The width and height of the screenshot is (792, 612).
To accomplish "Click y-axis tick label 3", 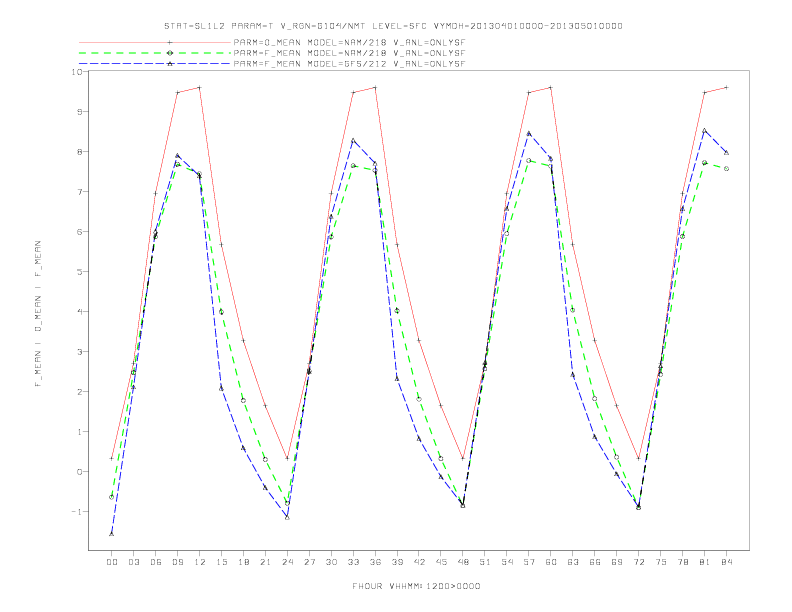I will [79, 351].
